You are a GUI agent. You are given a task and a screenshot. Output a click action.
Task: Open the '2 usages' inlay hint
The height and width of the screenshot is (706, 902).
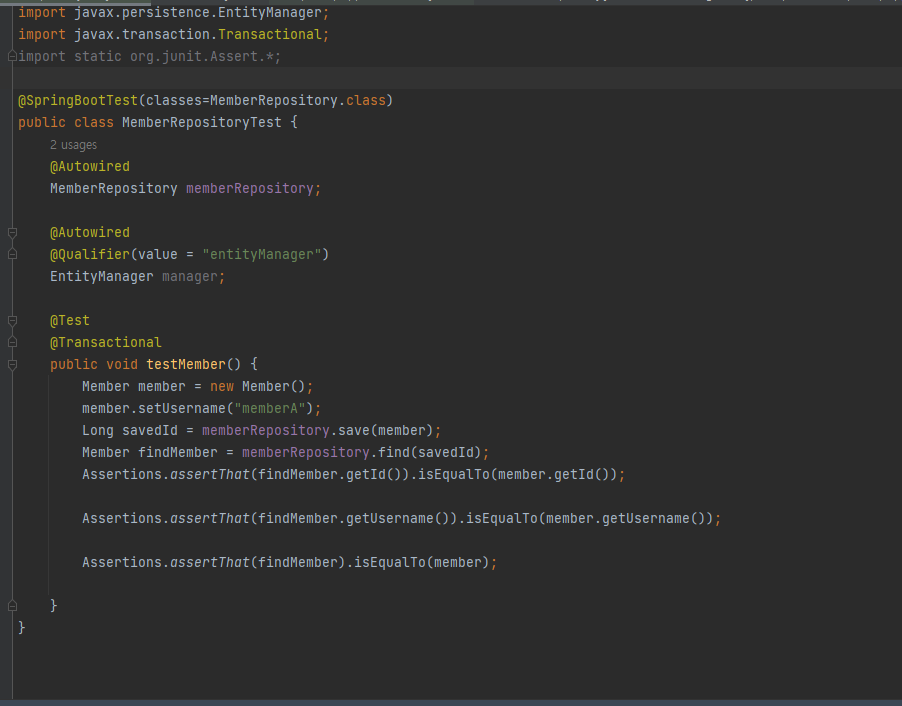73,145
